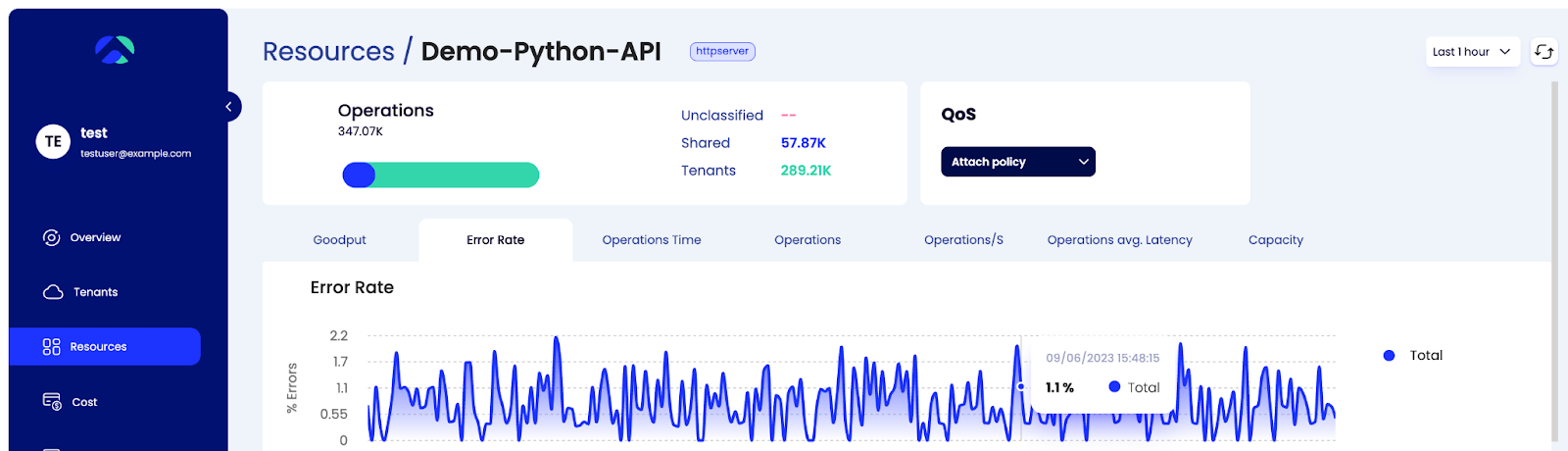Click the page vertical scrollbar
The image size is (1568, 451).
click(1554, 261)
